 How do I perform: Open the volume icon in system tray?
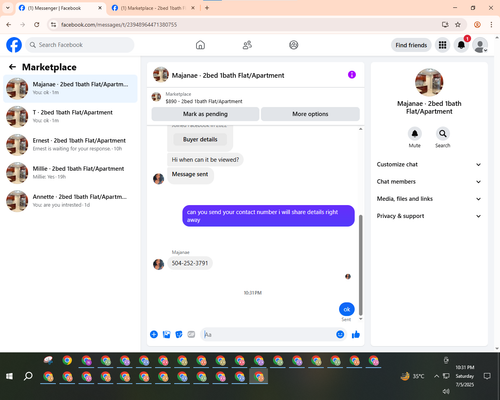tap(446, 391)
